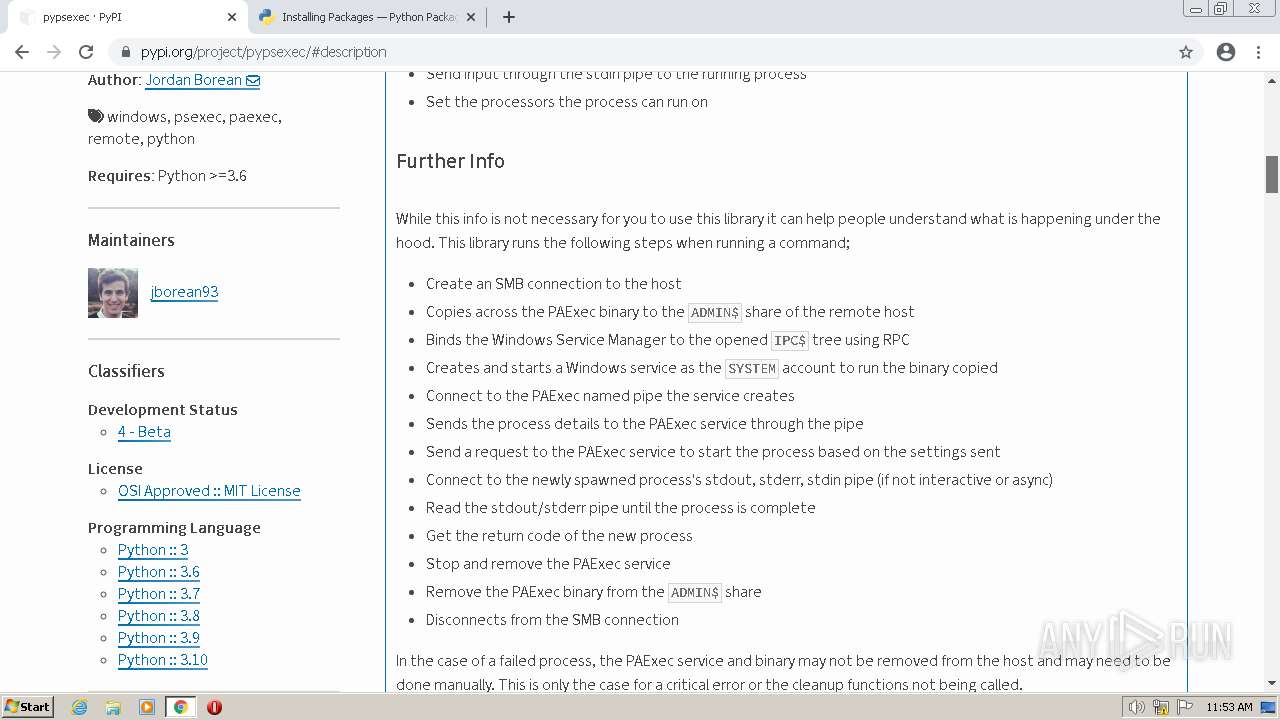1280x720 pixels.
Task: Click 'Requires: Python >=3.6' text
Action: point(167,176)
